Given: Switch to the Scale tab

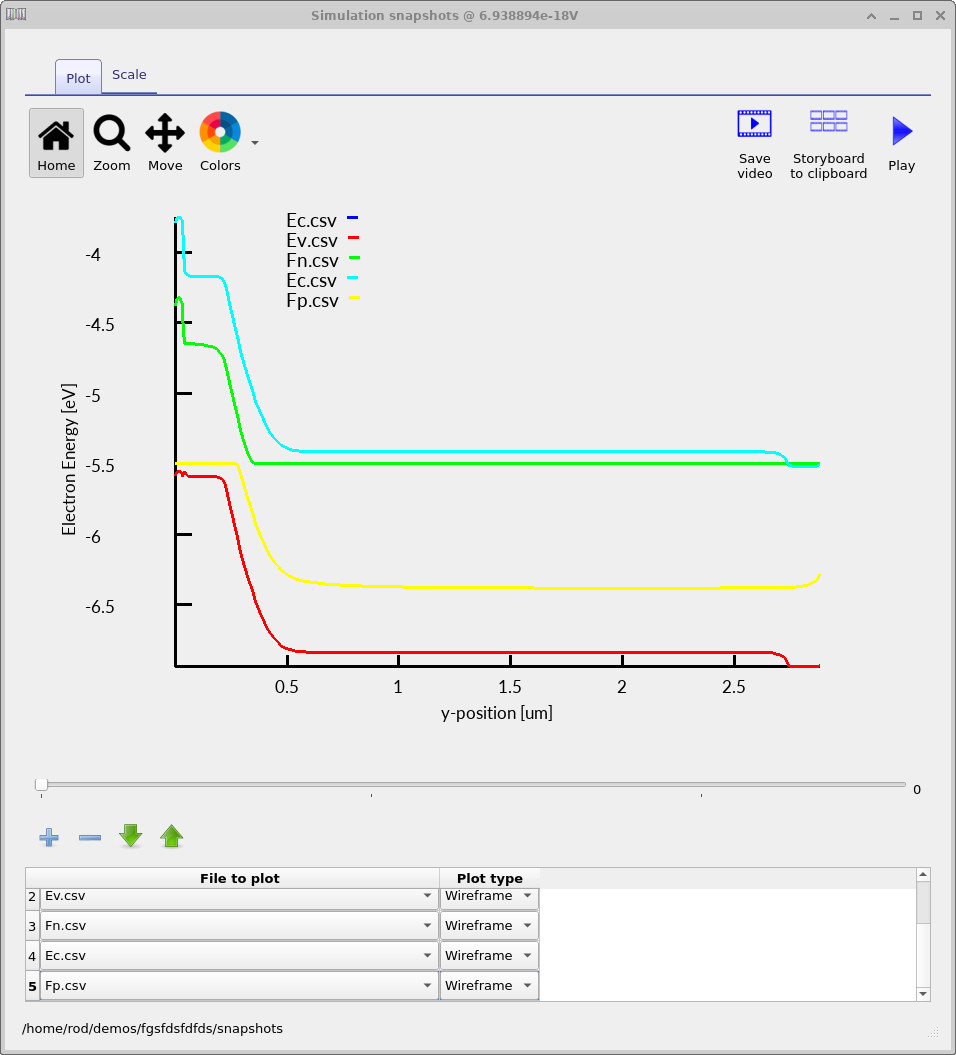Looking at the screenshot, I should point(129,75).
